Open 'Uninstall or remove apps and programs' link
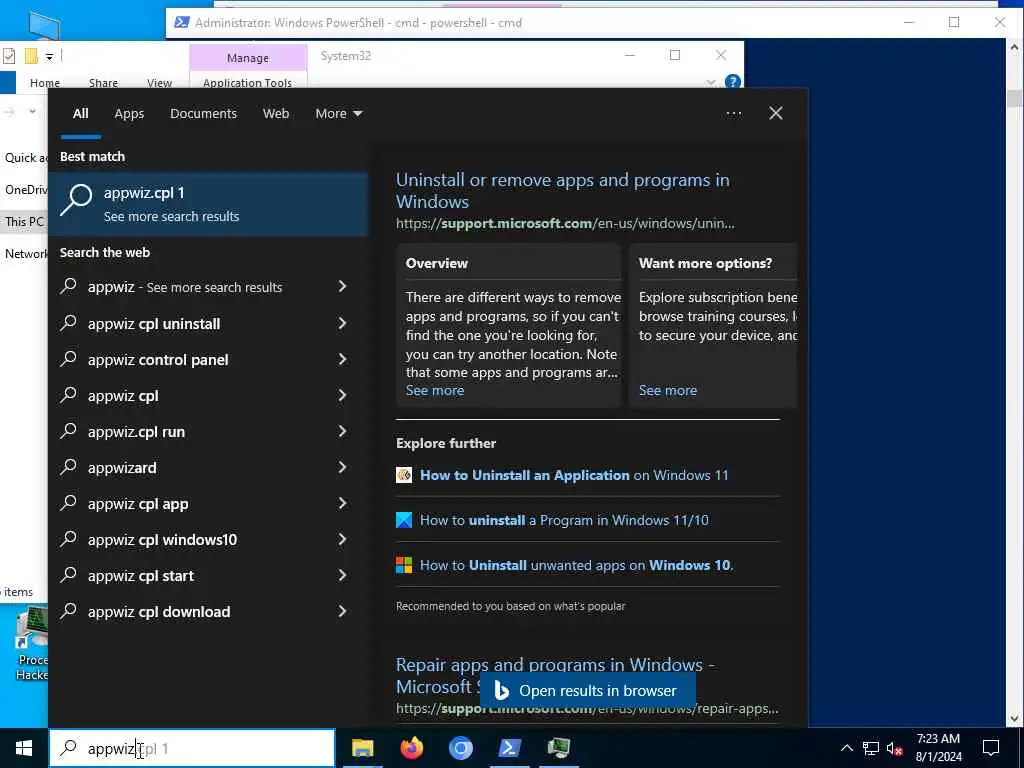1024x768 pixels. (x=562, y=191)
